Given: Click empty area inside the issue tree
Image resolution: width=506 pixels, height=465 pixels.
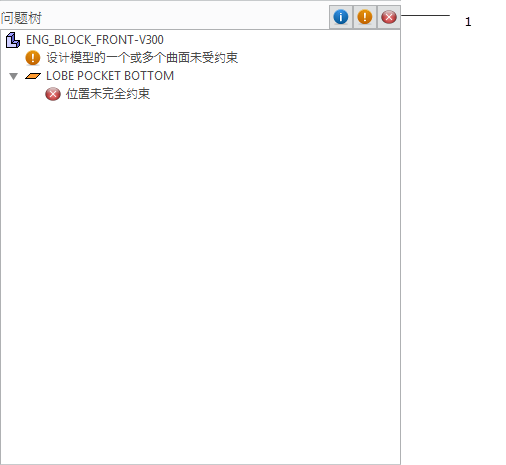Looking at the screenshot, I should [200, 267].
